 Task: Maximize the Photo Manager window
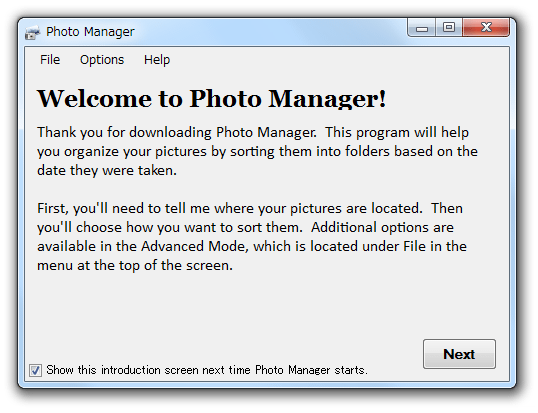coord(449,27)
